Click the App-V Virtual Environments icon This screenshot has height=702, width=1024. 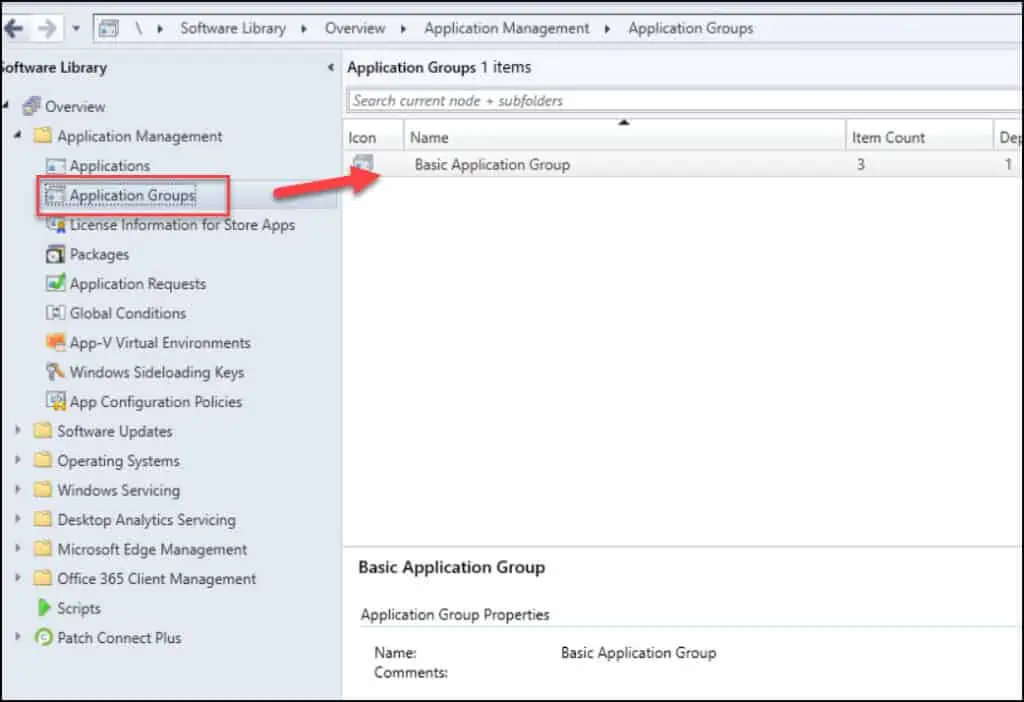[56, 342]
